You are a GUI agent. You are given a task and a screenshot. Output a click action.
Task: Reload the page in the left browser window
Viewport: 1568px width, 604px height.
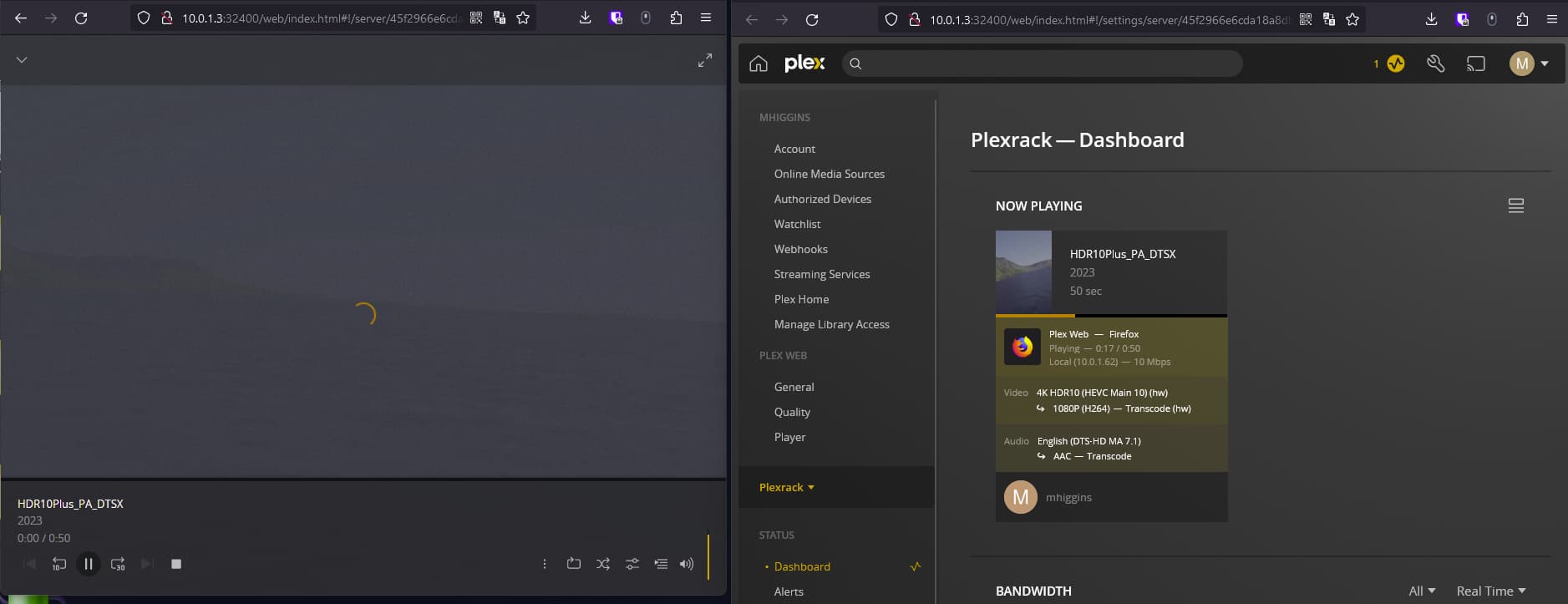(81, 18)
